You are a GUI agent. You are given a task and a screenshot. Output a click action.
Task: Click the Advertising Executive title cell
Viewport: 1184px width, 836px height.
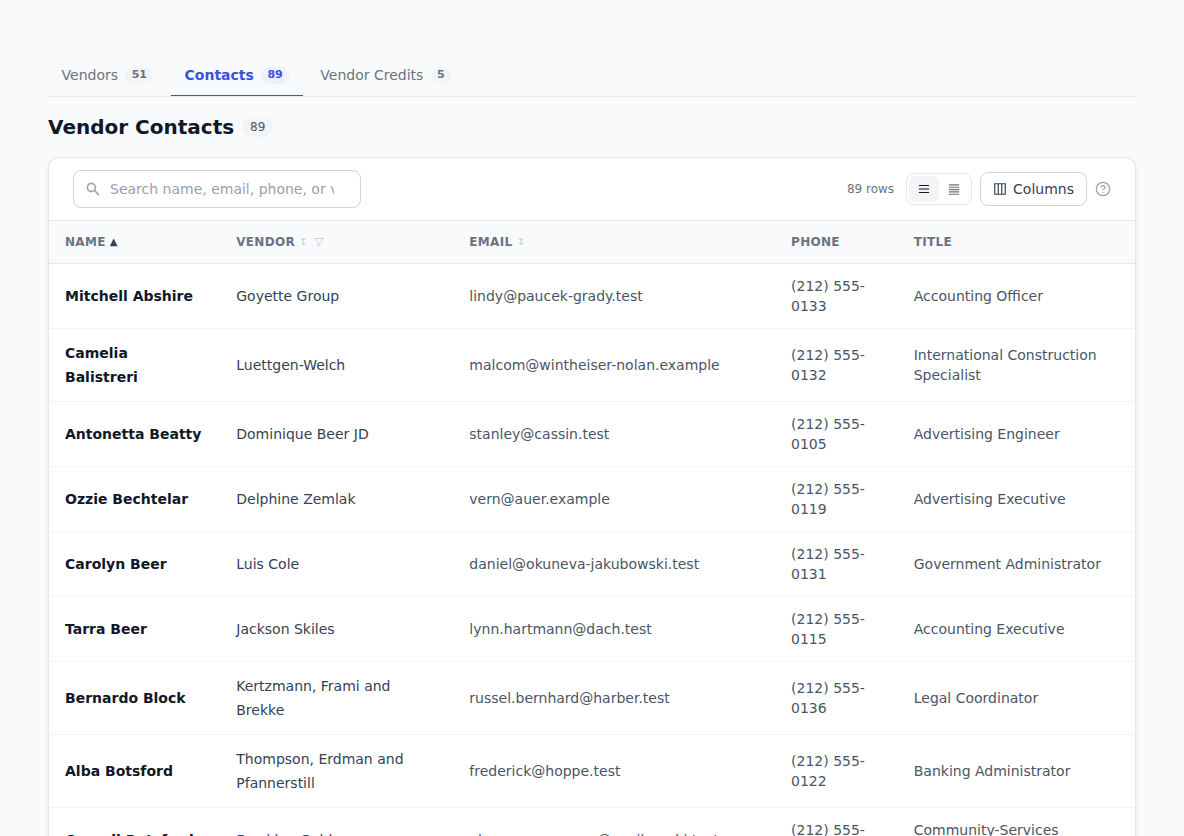pyautogui.click(x=989, y=499)
